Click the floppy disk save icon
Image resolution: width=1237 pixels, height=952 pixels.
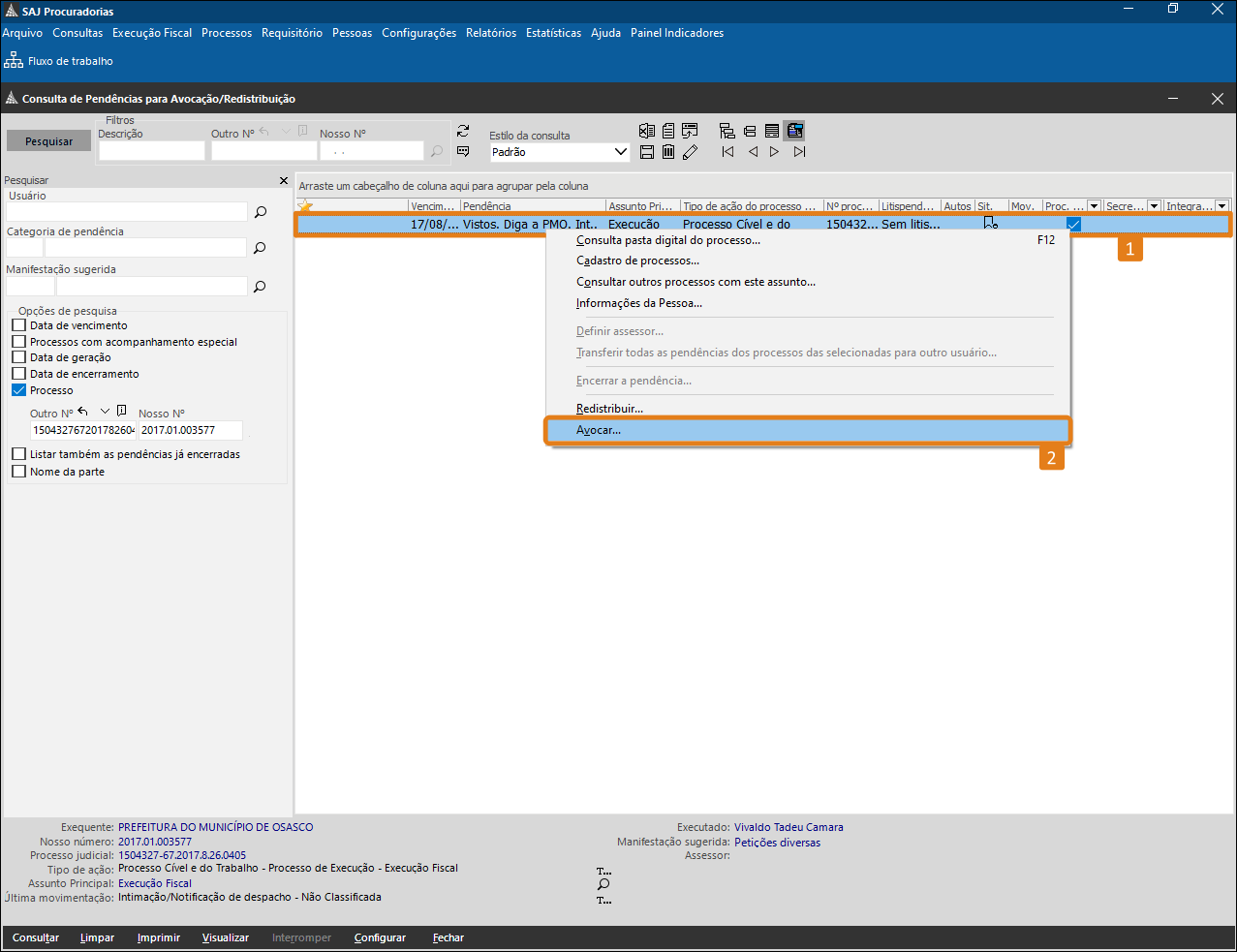(x=647, y=152)
